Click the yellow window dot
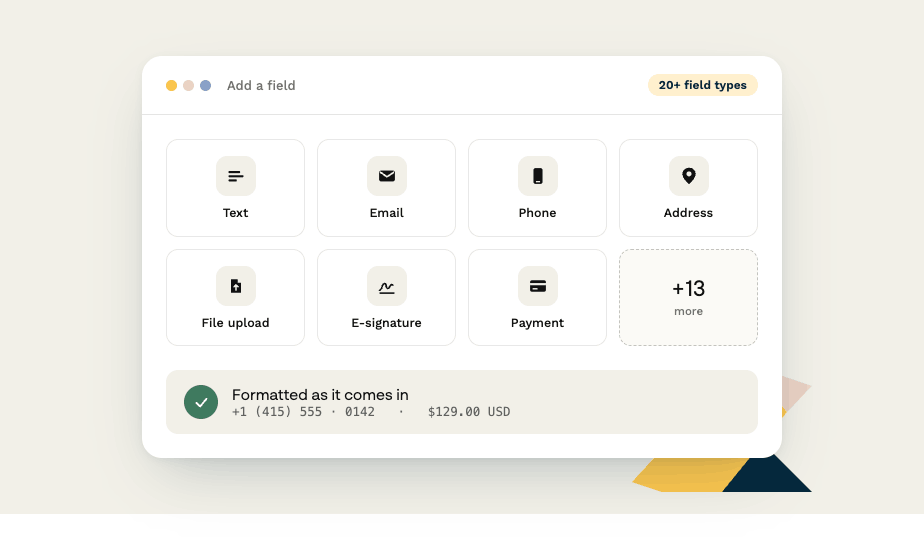The image size is (924, 540). coord(171,85)
